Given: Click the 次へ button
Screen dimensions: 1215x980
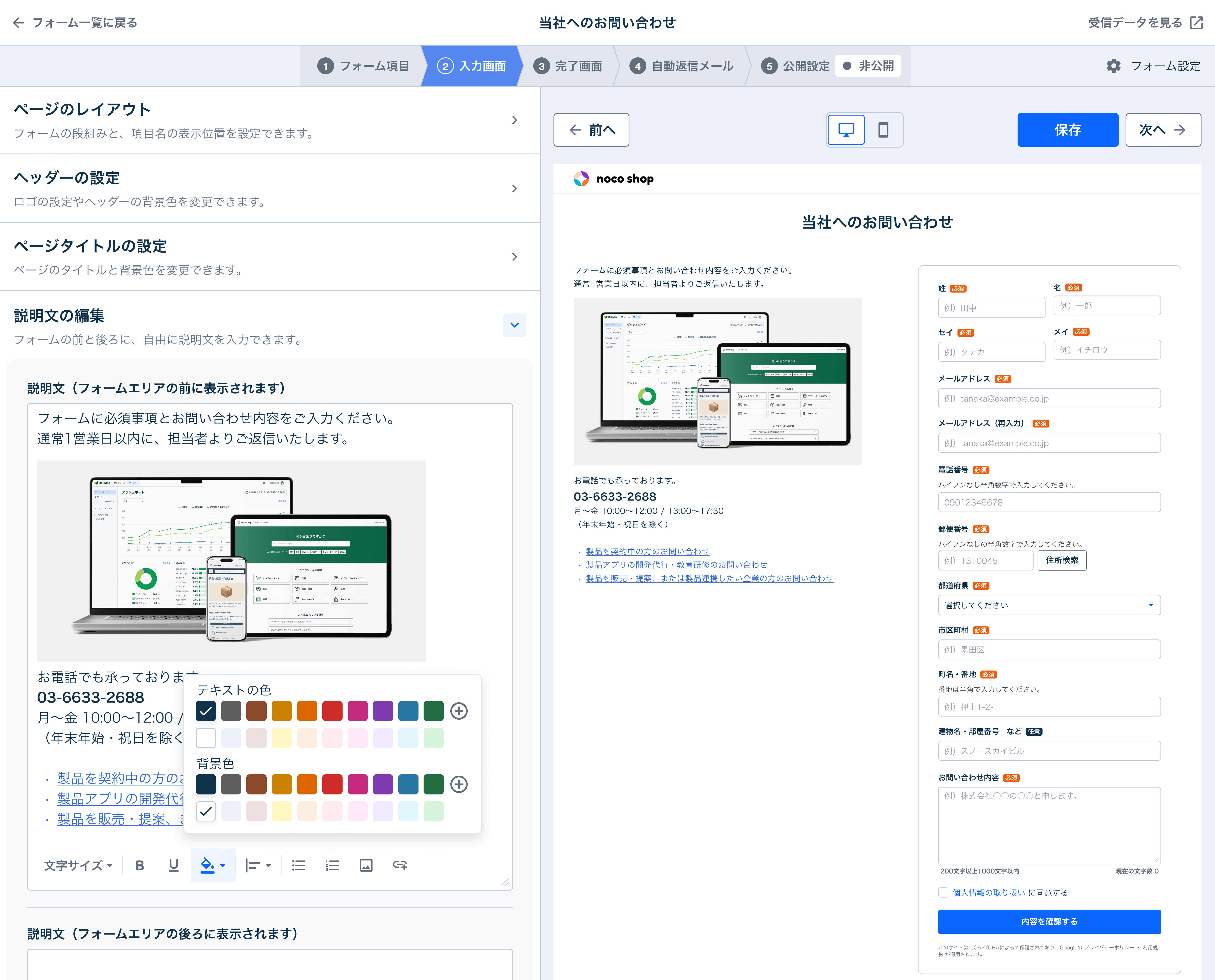Looking at the screenshot, I should tap(1163, 130).
